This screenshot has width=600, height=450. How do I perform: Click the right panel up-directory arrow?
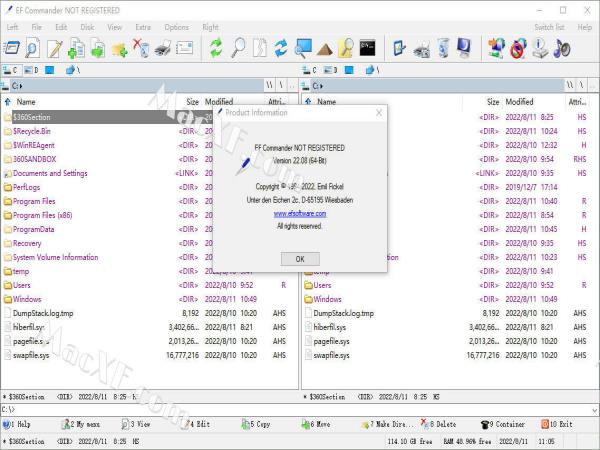click(x=308, y=102)
